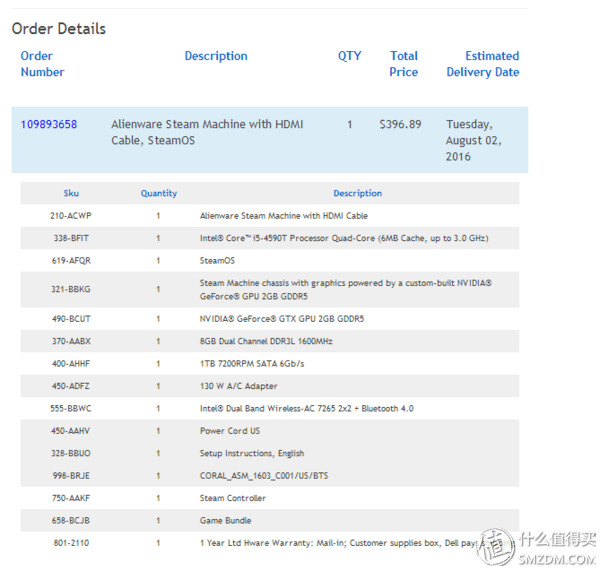Image resolution: width=600 pixels, height=571 pixels.
Task: Click the Order Details heading
Action: [59, 29]
